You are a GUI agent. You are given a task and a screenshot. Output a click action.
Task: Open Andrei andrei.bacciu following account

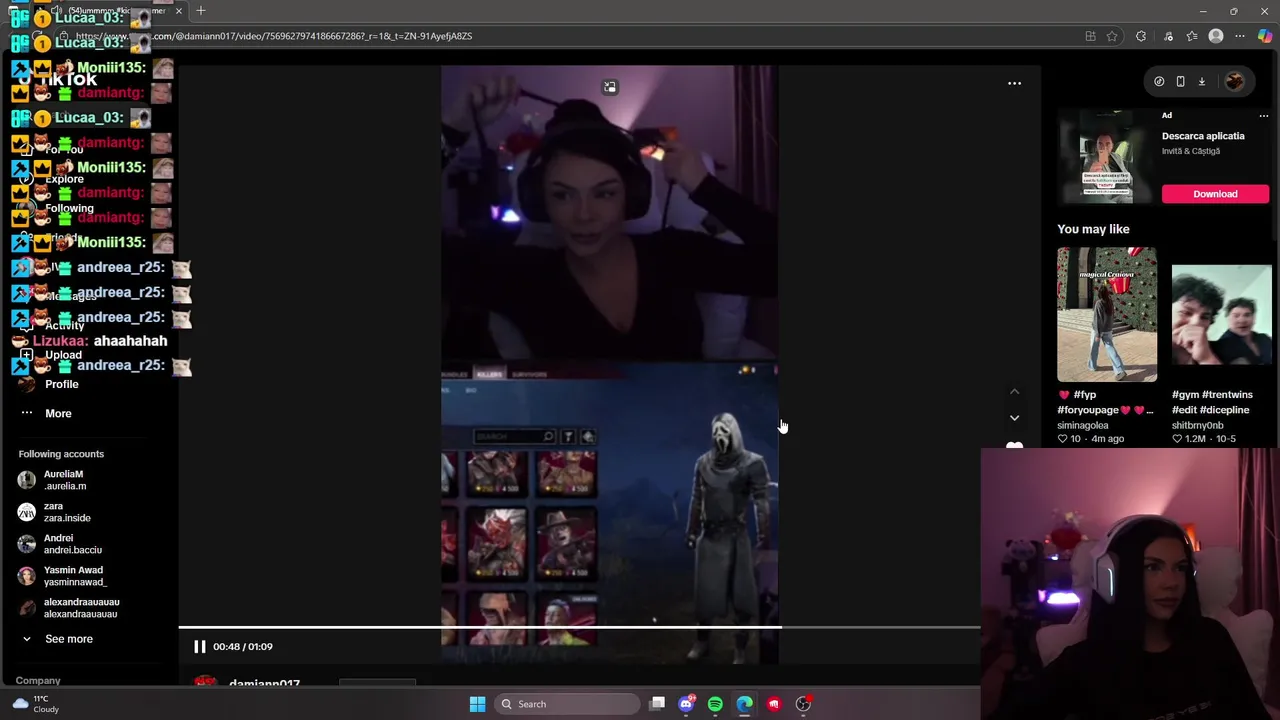click(72, 544)
